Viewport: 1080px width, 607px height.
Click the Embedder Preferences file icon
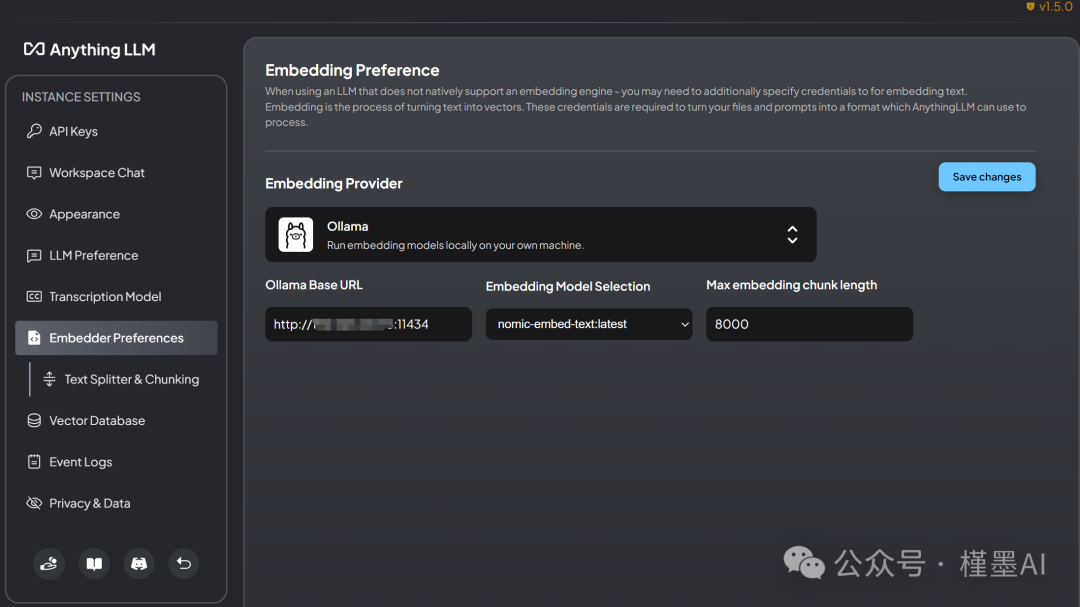tap(34, 338)
